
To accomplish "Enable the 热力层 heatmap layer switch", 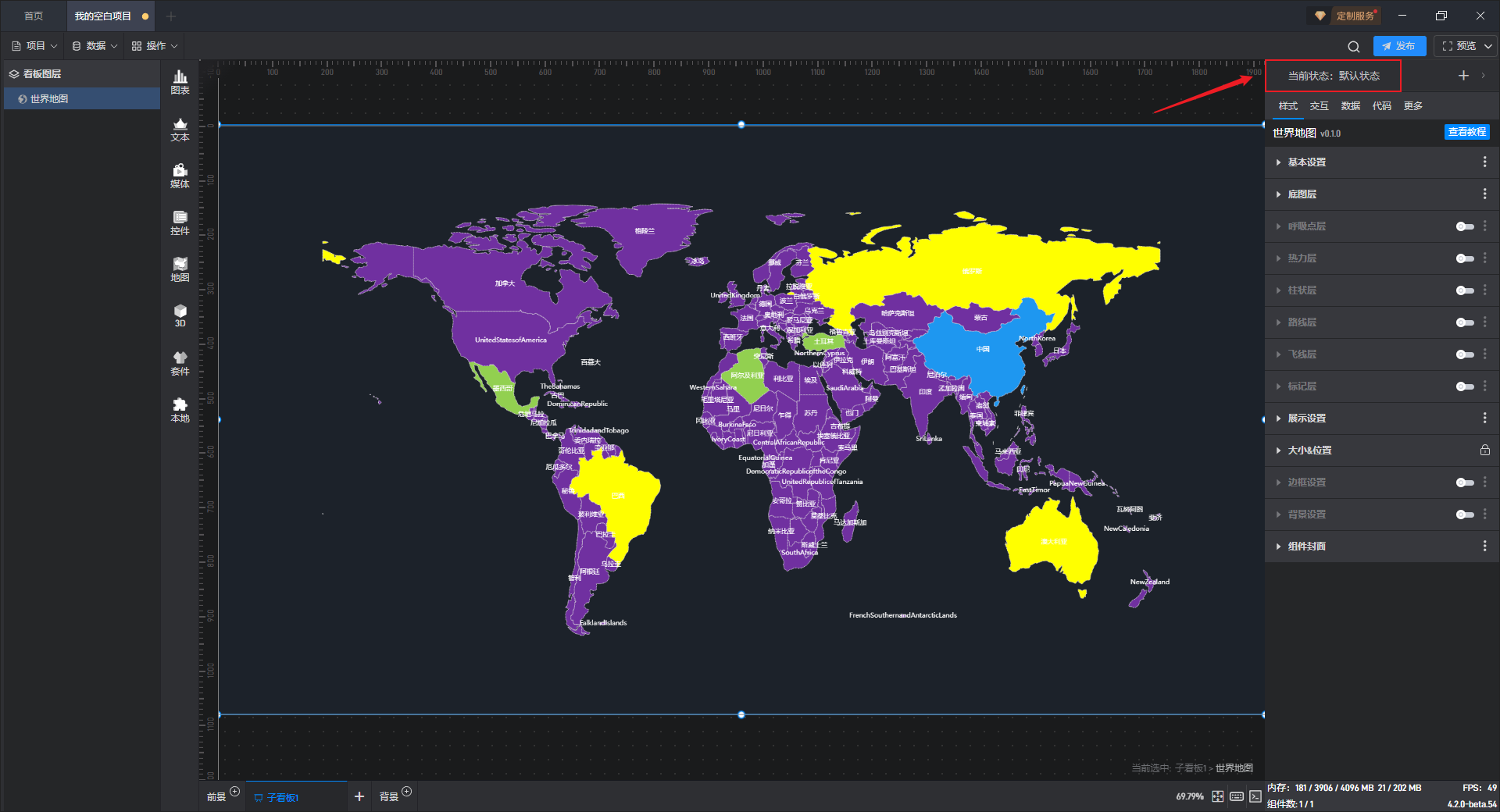I will [1464, 258].
